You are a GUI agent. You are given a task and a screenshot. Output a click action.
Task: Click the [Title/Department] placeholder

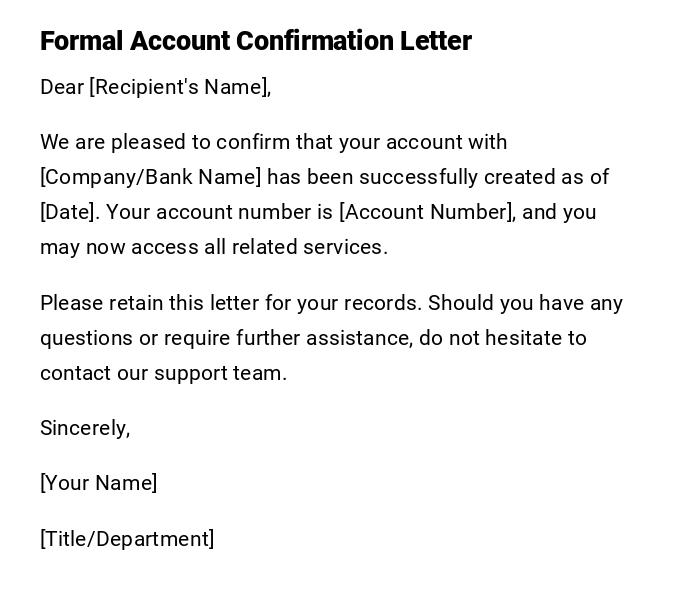(127, 539)
